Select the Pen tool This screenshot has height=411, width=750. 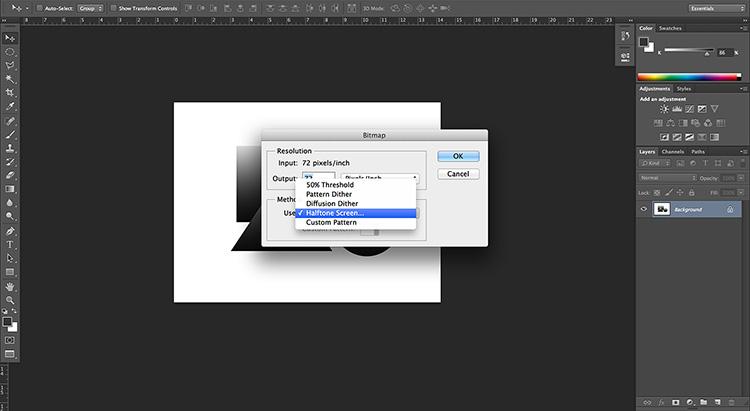[x=10, y=231]
